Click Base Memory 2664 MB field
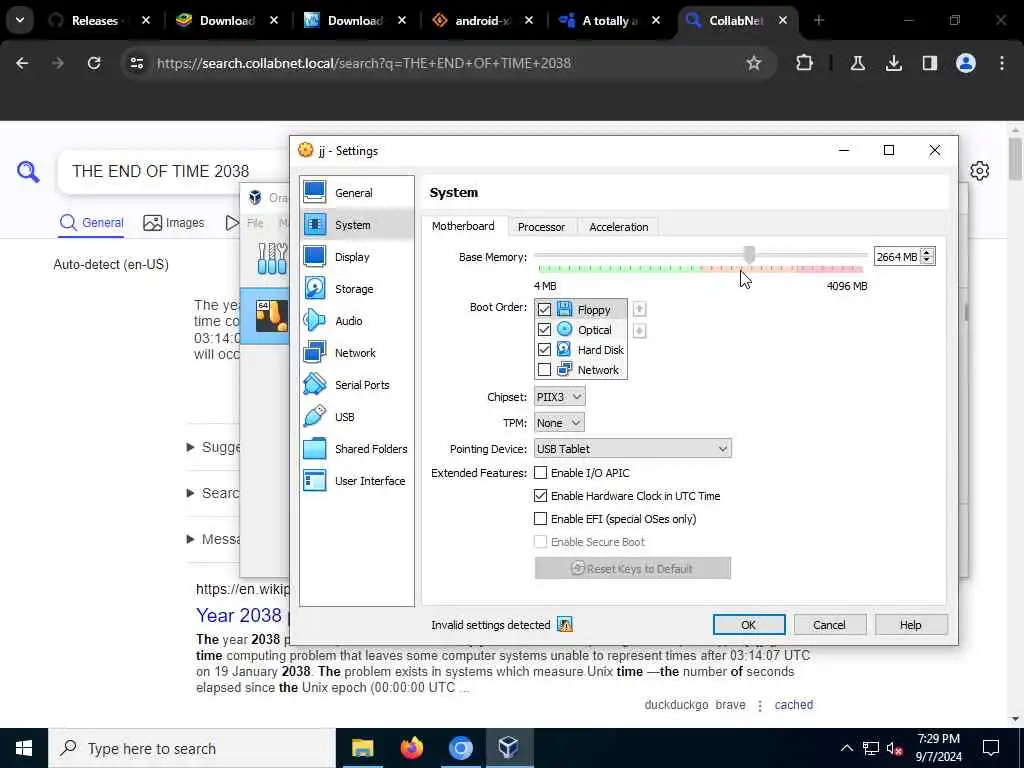 (897, 257)
